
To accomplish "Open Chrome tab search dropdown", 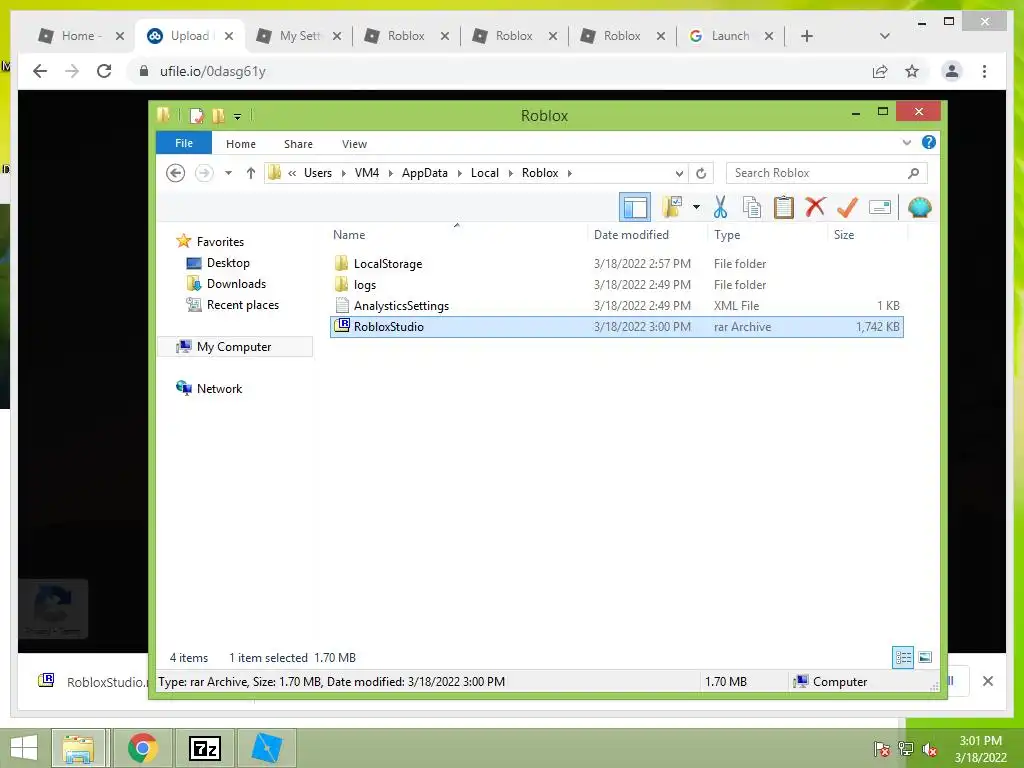I will (x=884, y=36).
